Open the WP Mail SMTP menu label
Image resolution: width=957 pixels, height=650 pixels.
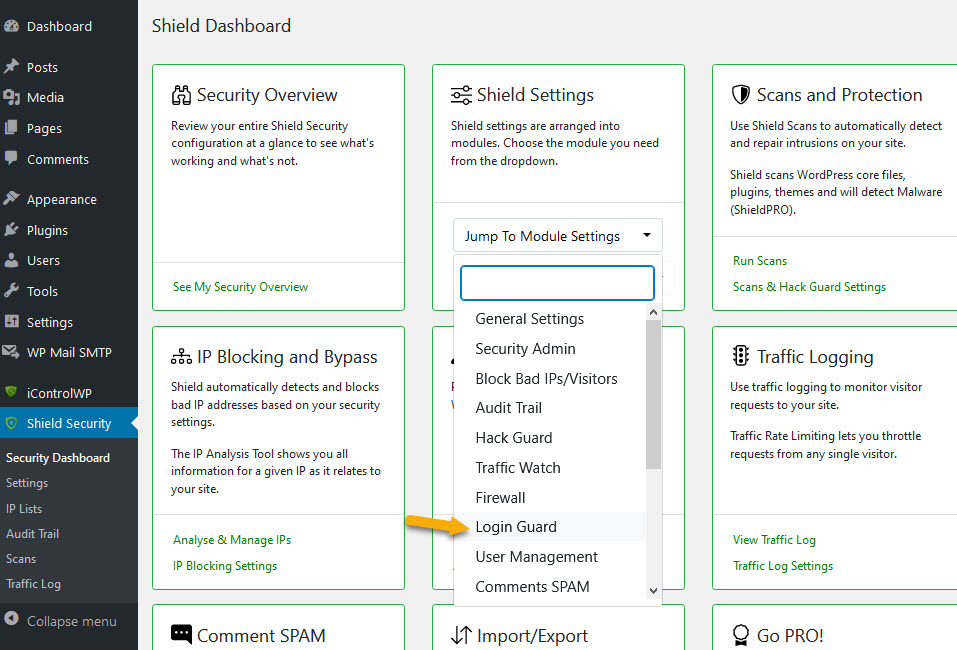click(69, 352)
